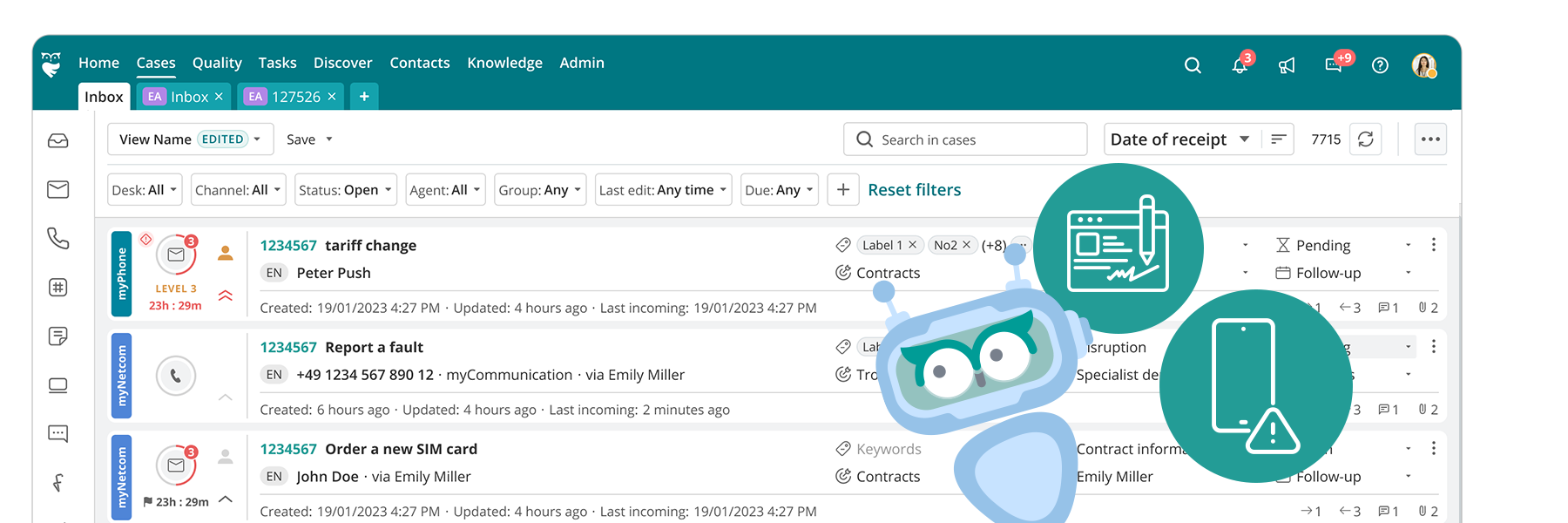Open the notifications bell icon
The image size is (1568, 523).
coord(1240,65)
